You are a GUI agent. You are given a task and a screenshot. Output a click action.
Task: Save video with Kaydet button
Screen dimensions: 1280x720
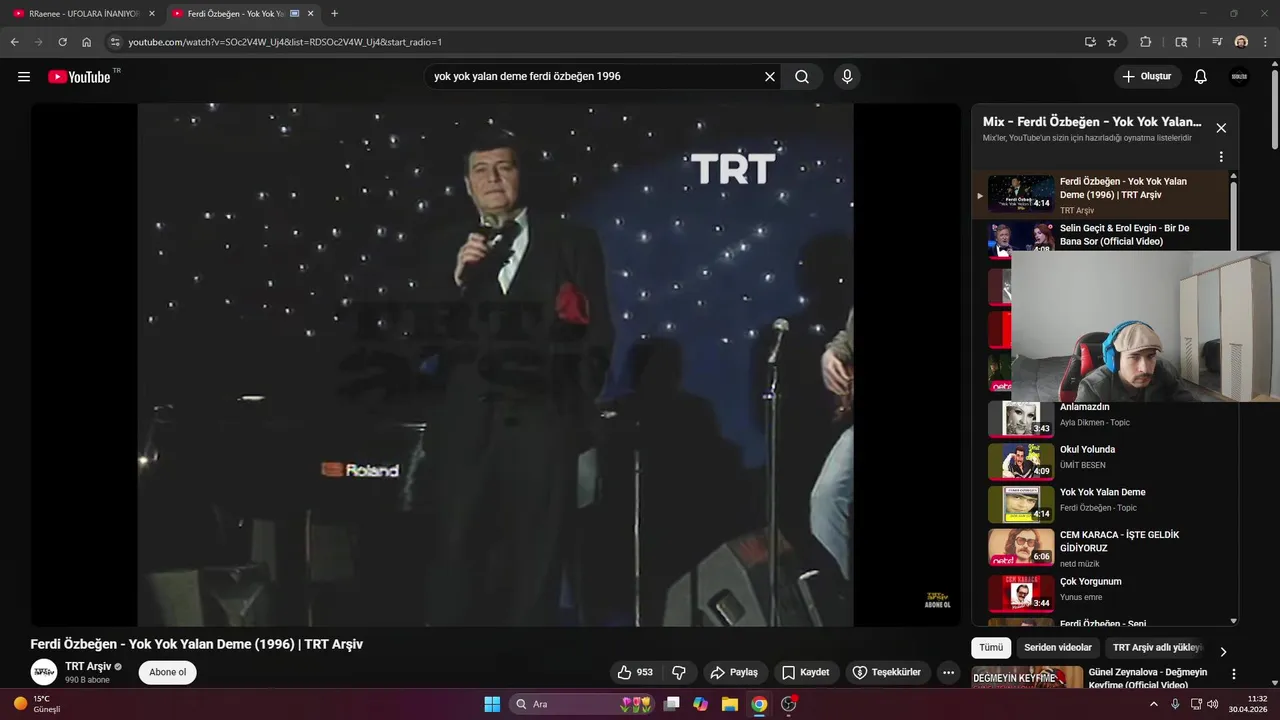coord(806,672)
